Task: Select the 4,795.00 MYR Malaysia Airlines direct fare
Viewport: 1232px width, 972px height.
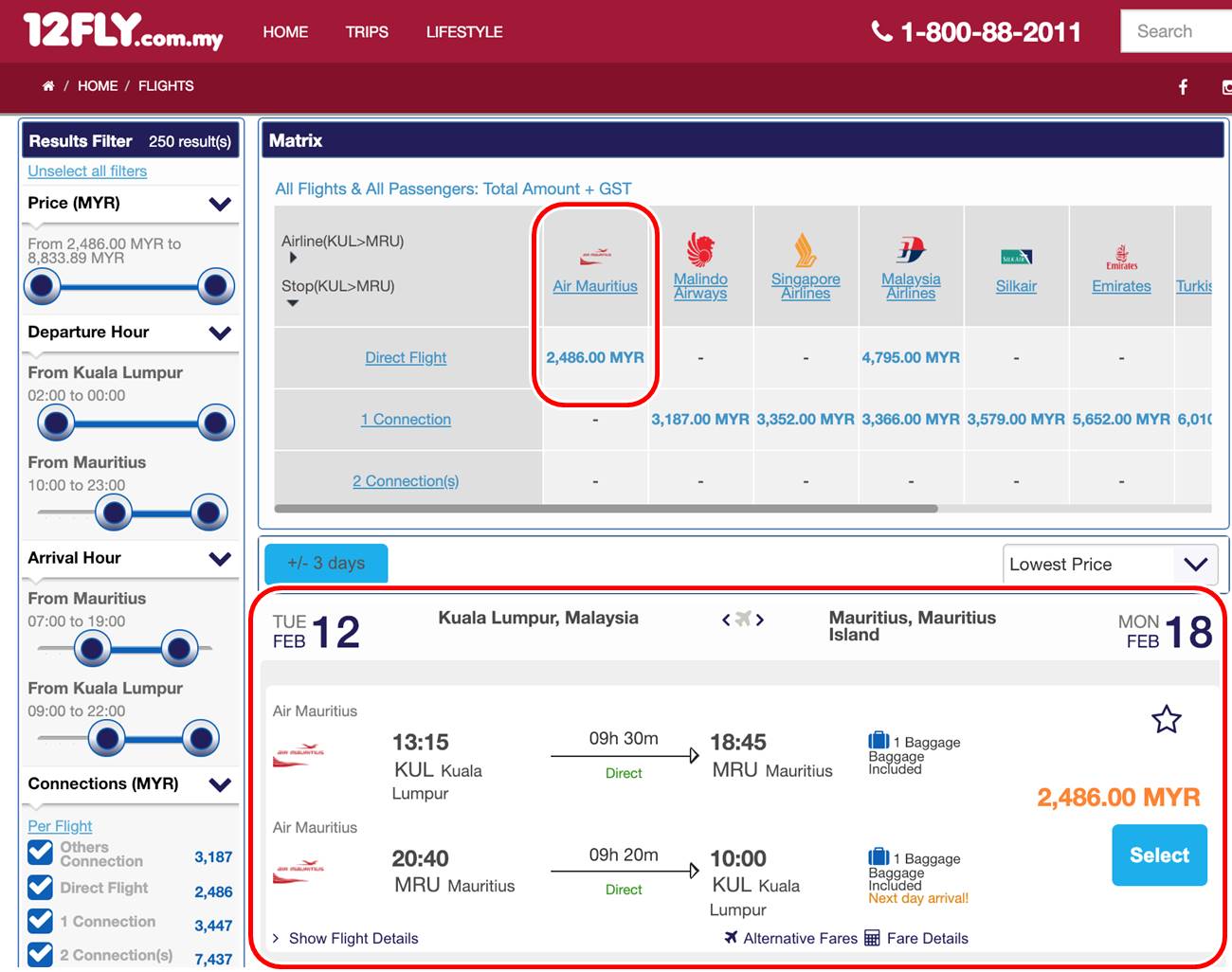Action: click(911, 357)
